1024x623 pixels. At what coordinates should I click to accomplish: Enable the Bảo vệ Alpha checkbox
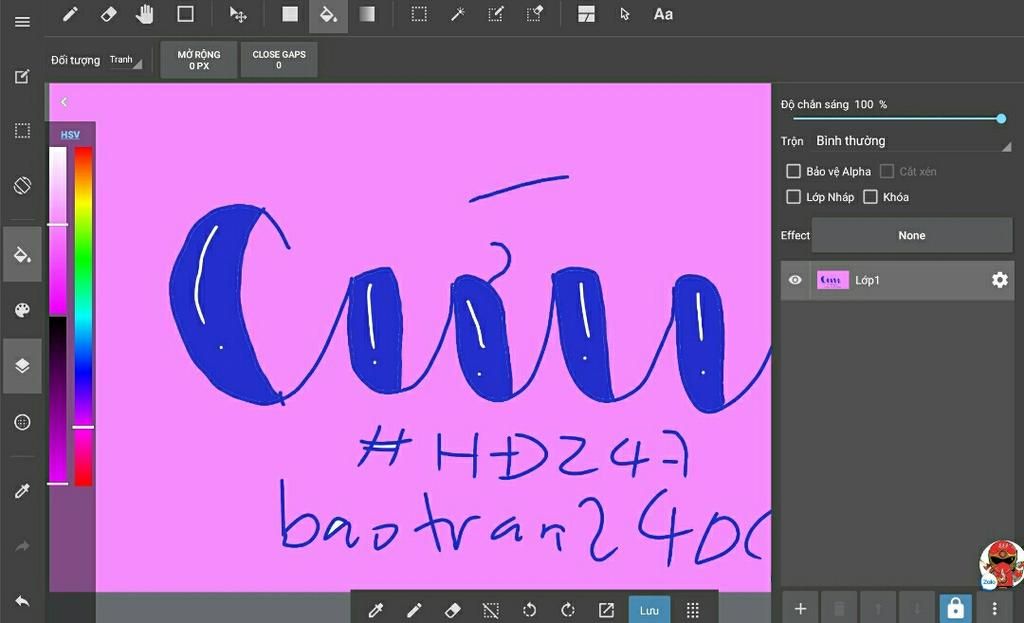793,171
